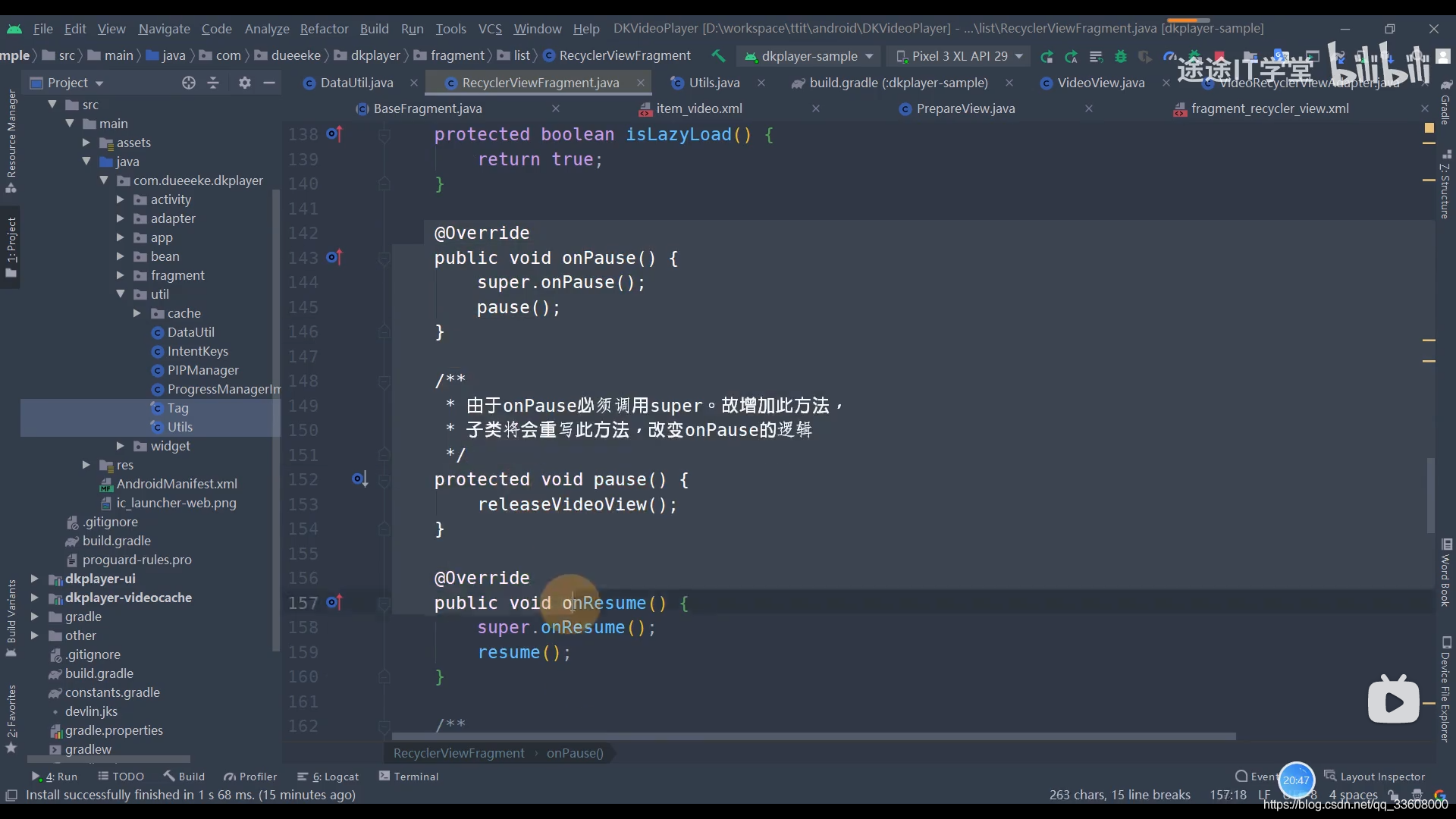Open the File menu
This screenshot has height=819, width=1456.
coord(43,29)
